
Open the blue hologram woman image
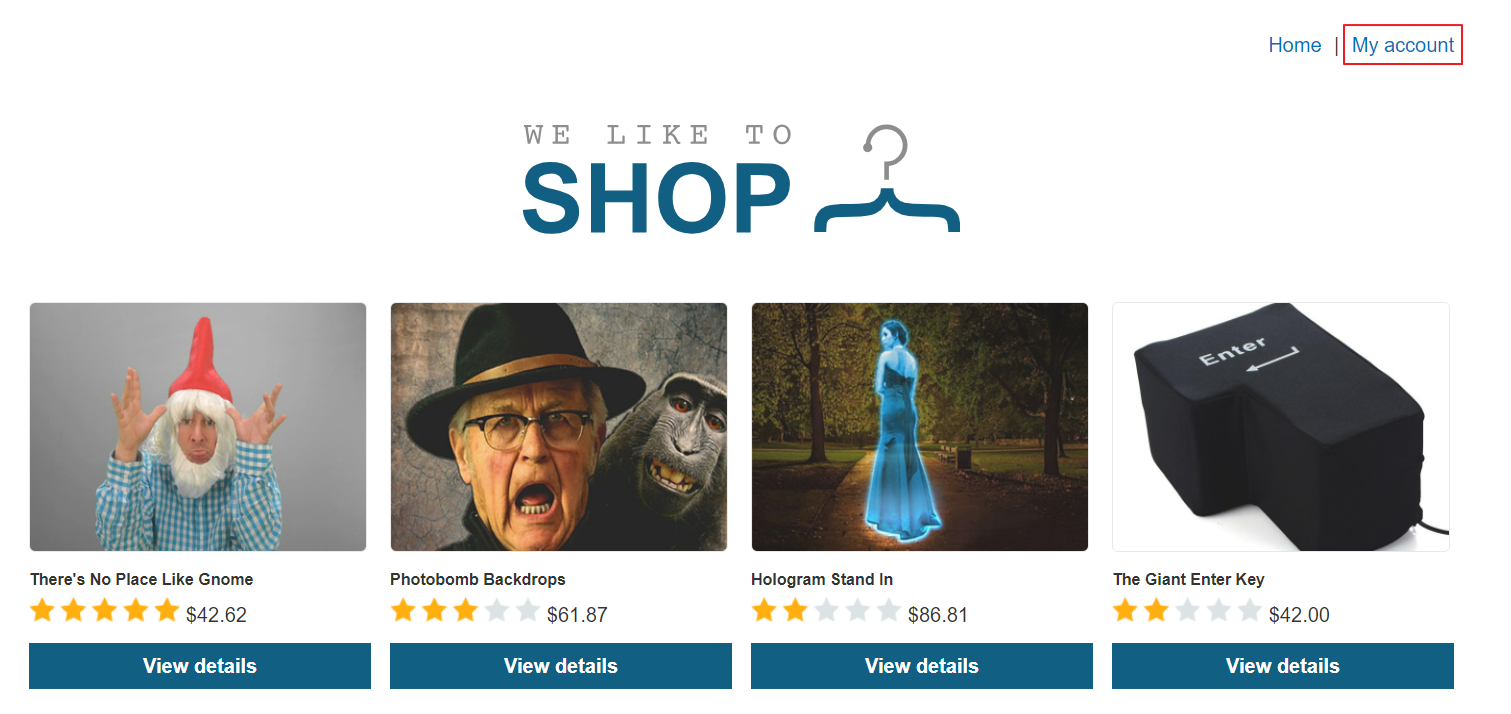pyautogui.click(x=920, y=427)
